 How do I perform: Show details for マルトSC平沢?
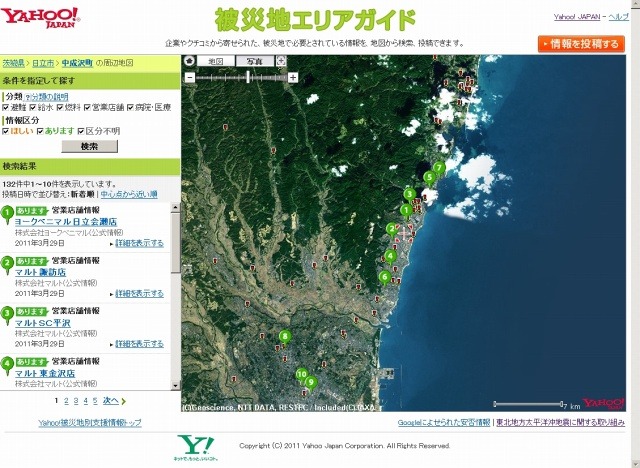(140, 344)
